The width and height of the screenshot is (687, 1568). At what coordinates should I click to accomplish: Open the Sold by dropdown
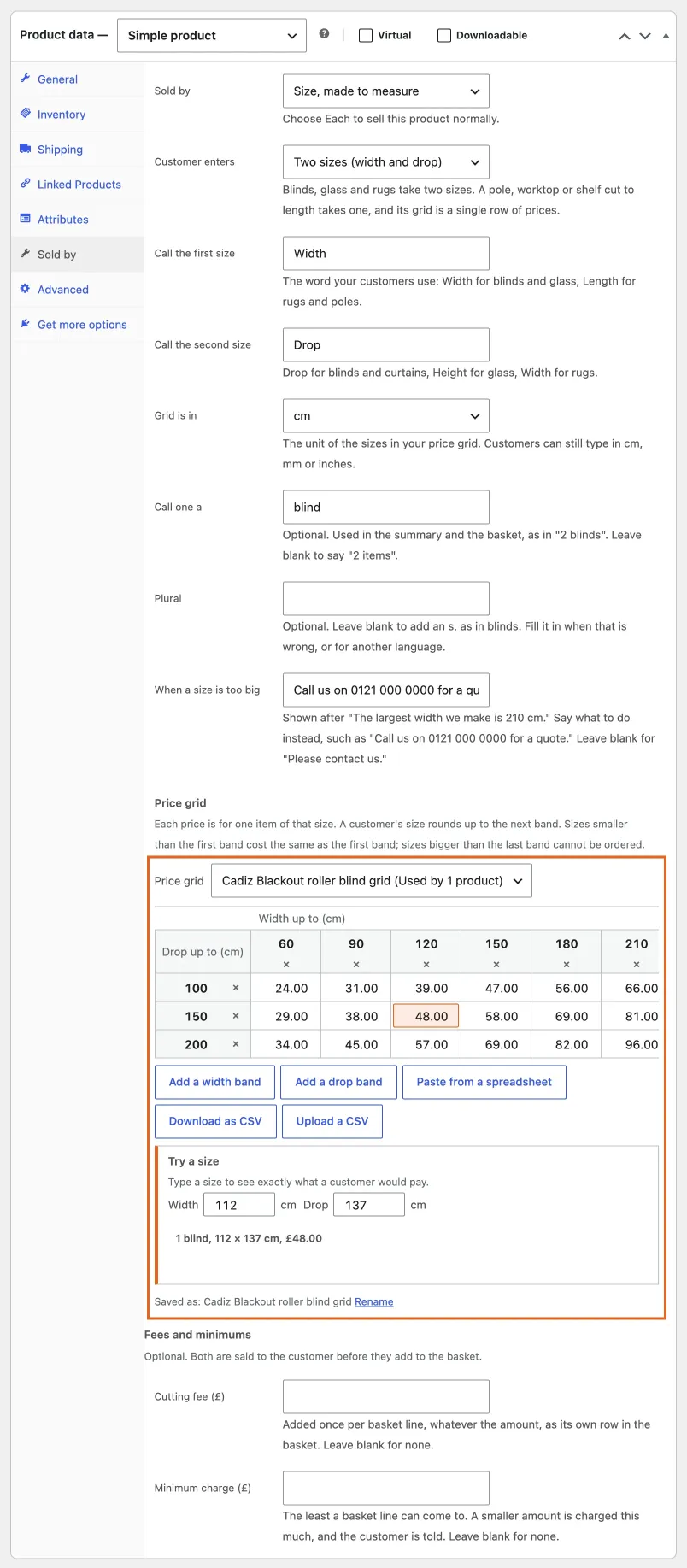pos(386,91)
